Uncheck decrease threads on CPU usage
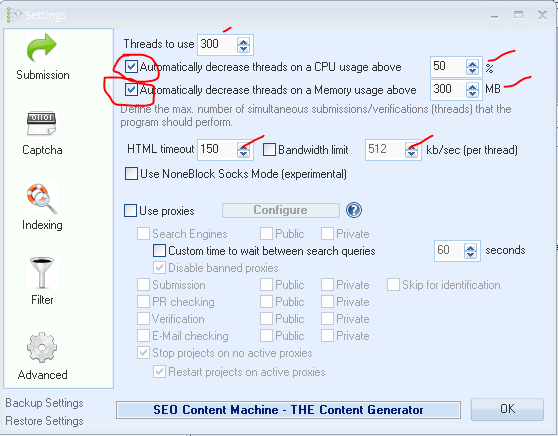 point(131,67)
